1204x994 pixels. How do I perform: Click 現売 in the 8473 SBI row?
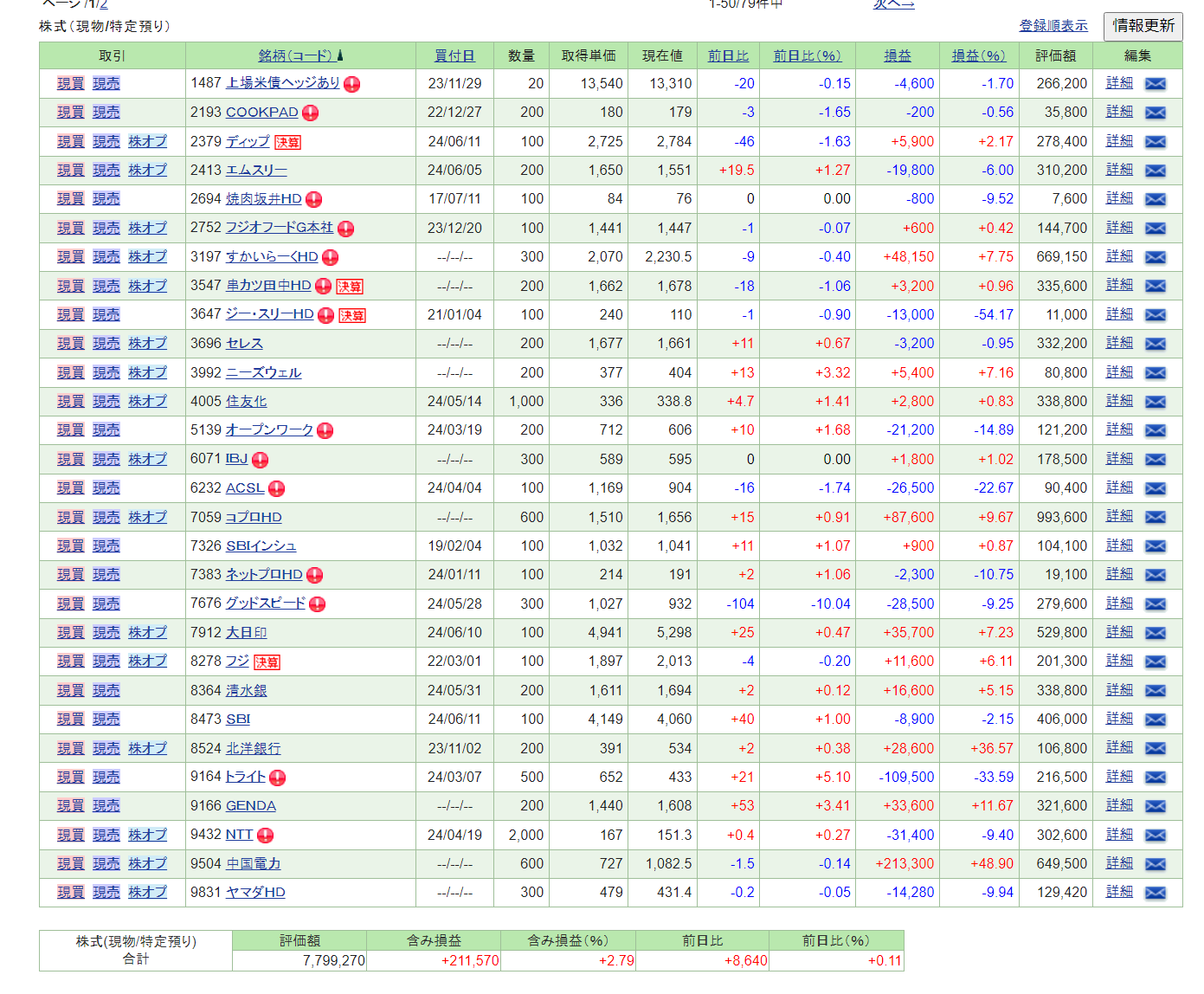click(106, 720)
